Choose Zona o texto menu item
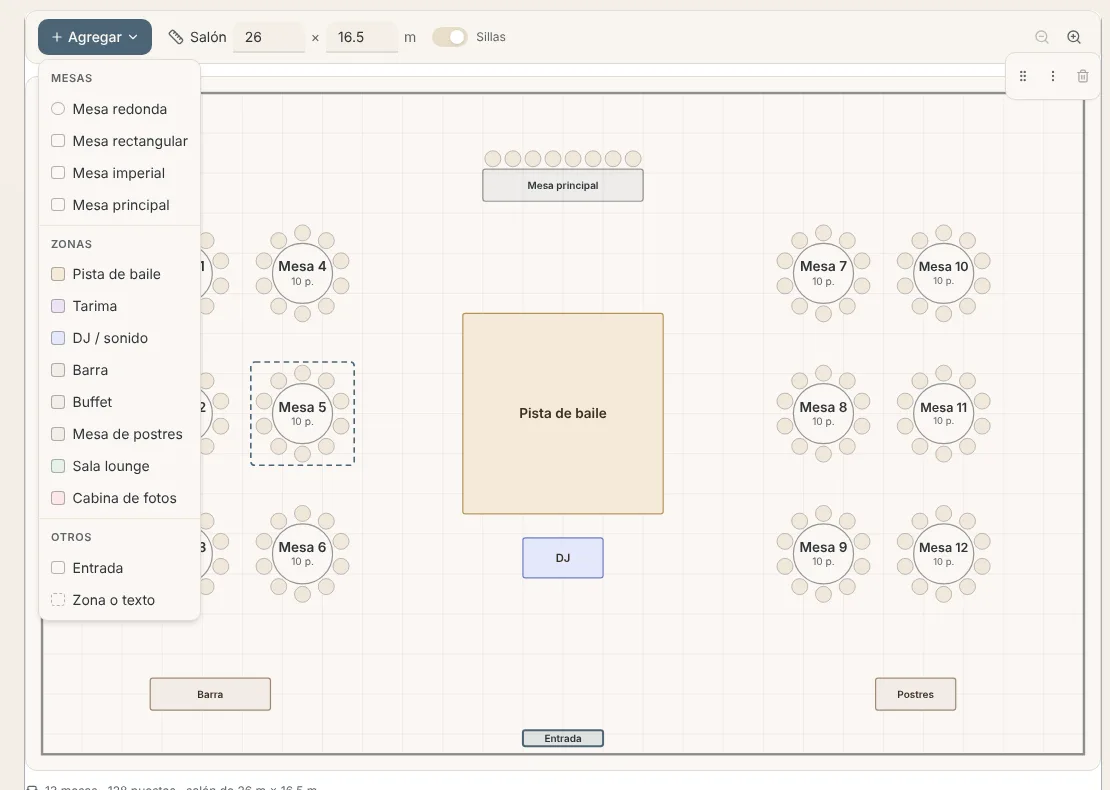Screen dimensions: 1110x790 click(x=120, y=600)
